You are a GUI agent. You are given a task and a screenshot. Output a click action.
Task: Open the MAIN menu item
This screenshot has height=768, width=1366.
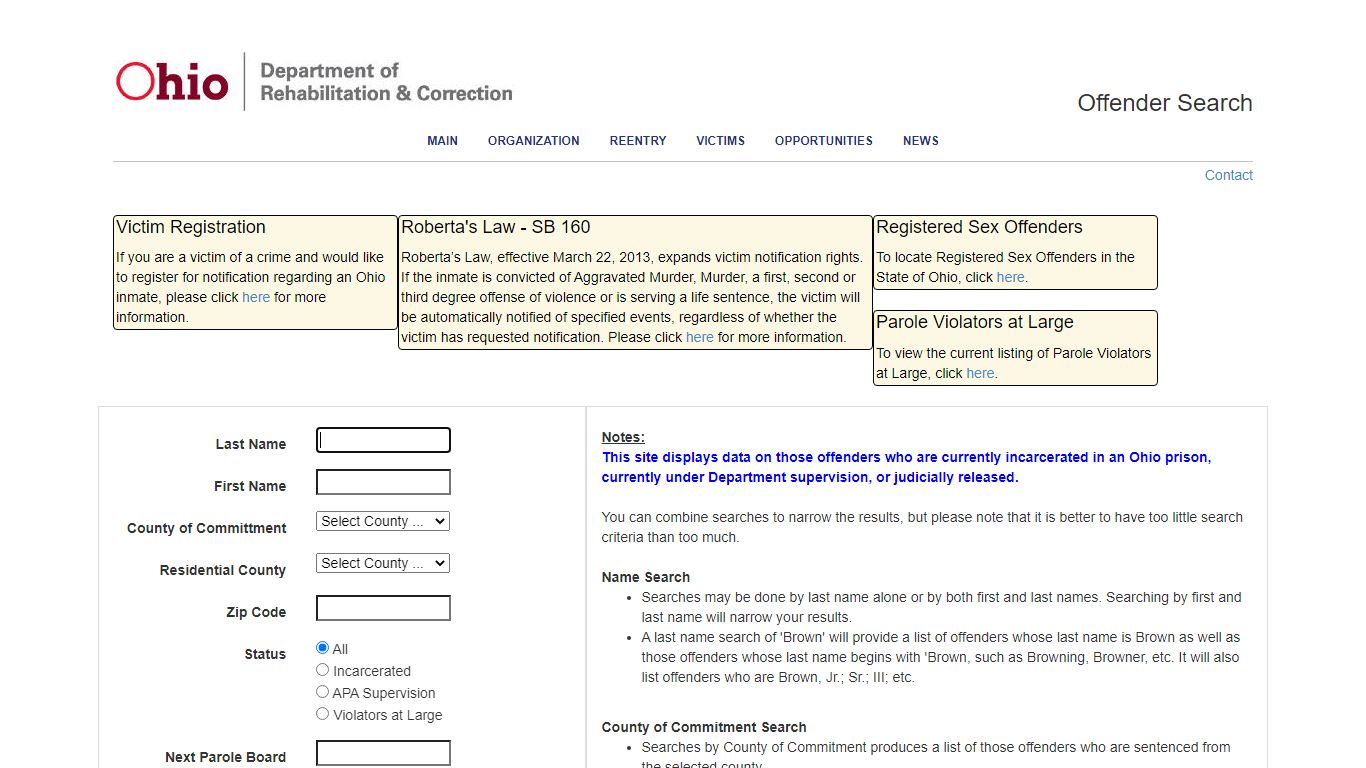pos(442,141)
